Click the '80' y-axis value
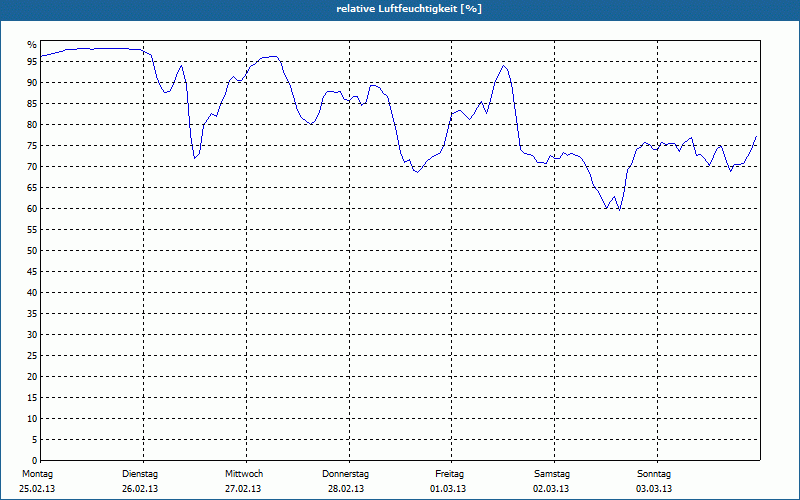 point(32,124)
